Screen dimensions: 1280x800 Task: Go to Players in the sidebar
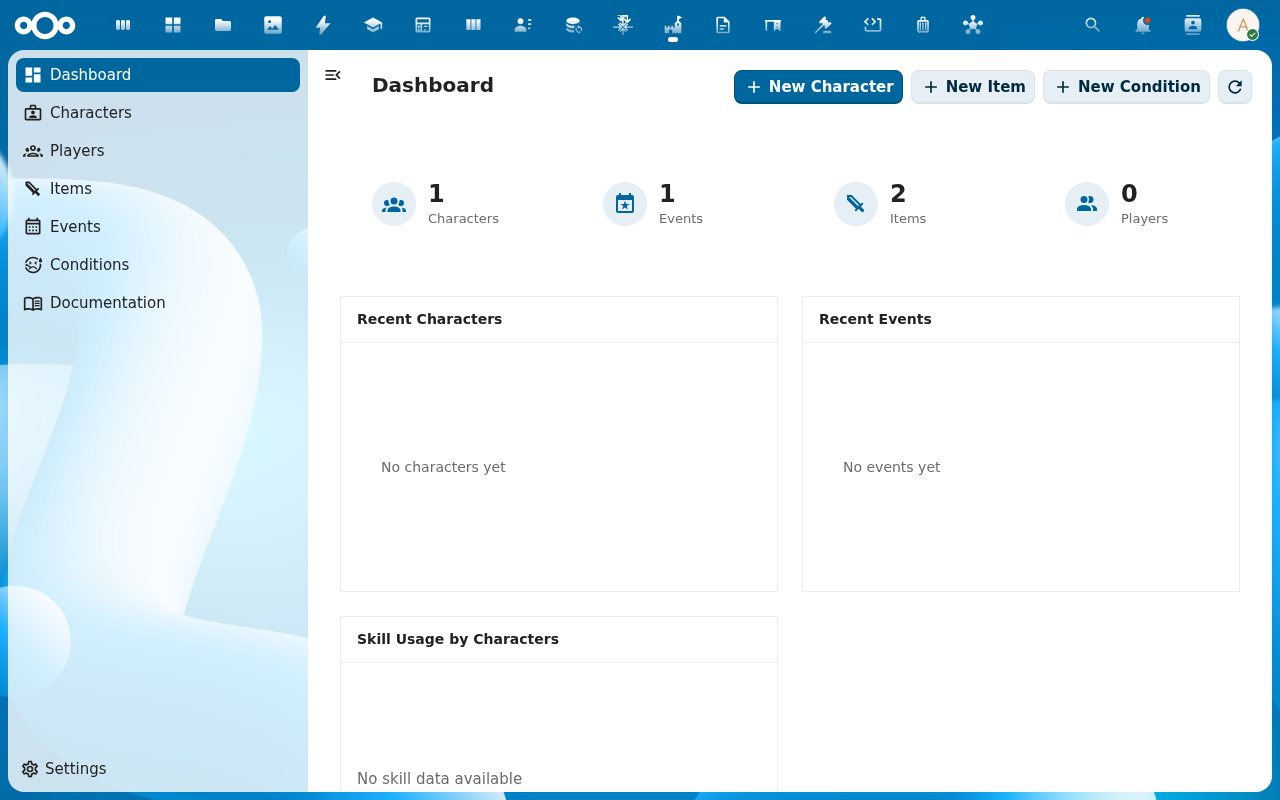point(158,151)
